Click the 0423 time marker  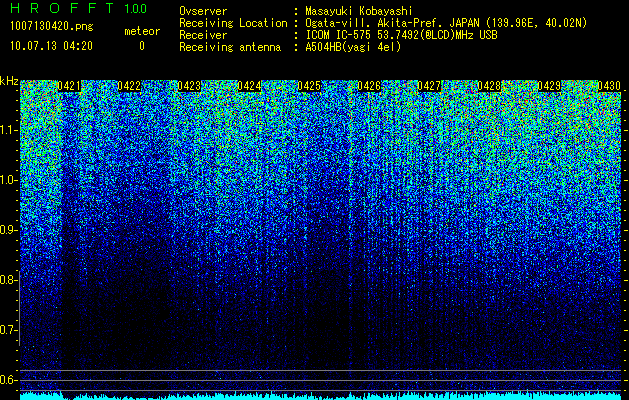coord(189,86)
